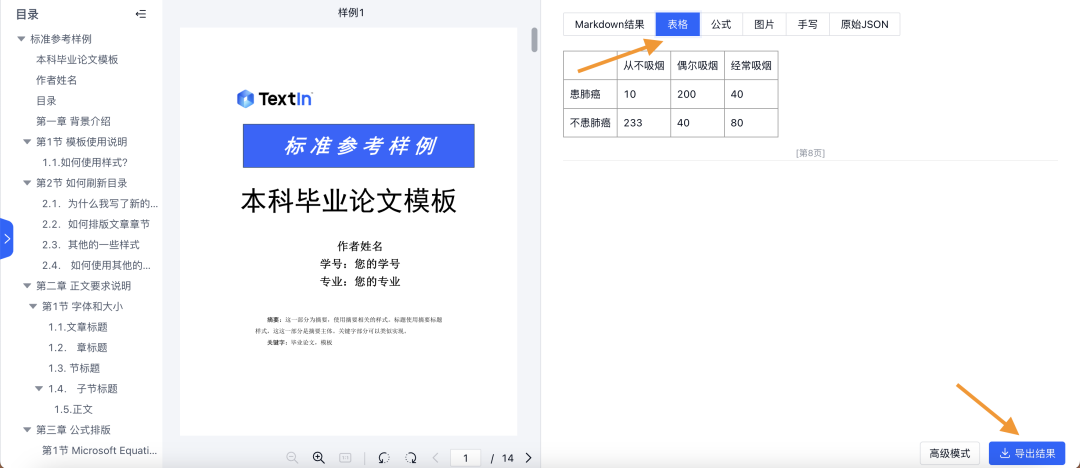The width and height of the screenshot is (1080, 468).
Task: Click the 导出结果 export button
Action: coord(1027,454)
